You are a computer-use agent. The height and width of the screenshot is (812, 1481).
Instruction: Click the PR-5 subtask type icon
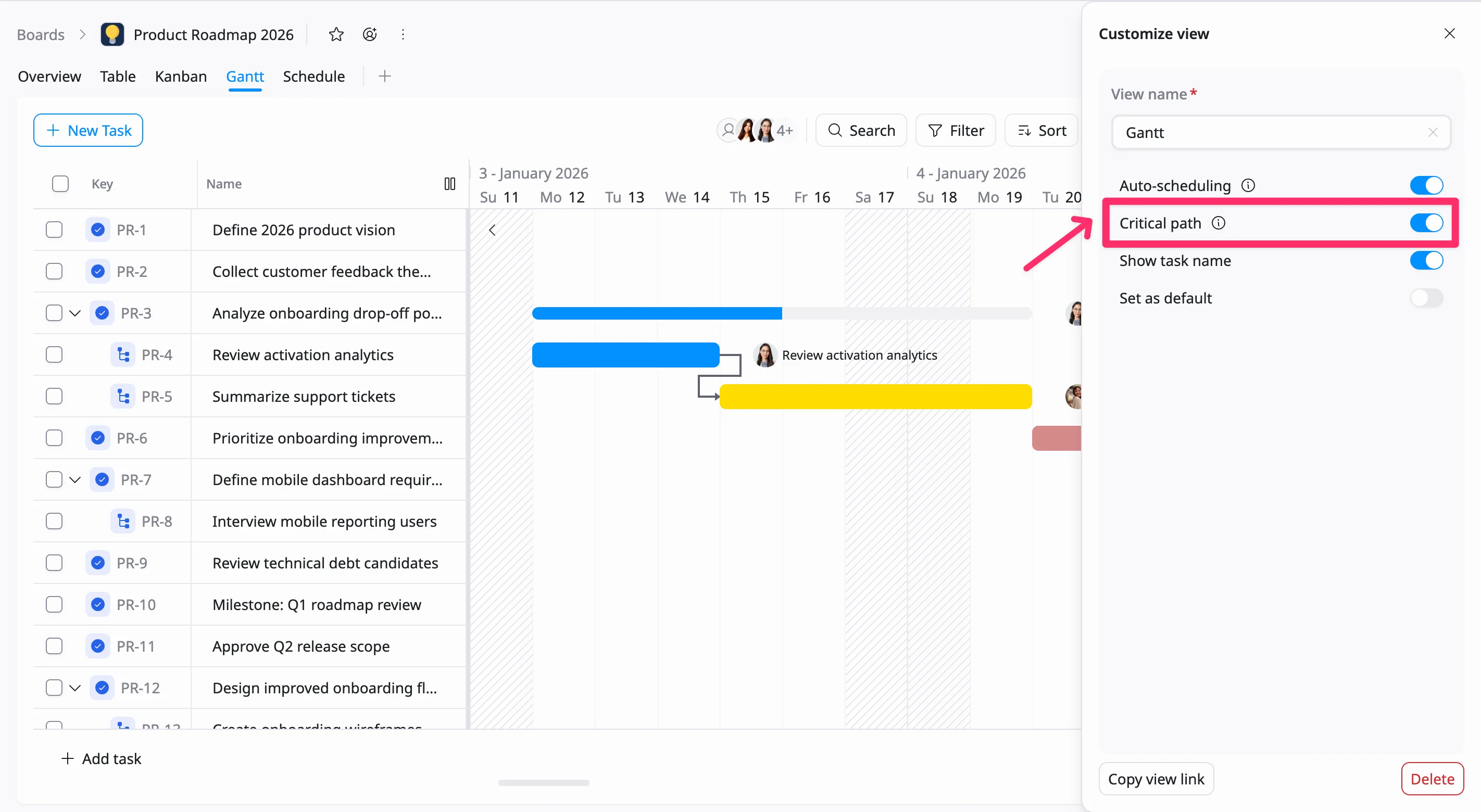(x=122, y=397)
